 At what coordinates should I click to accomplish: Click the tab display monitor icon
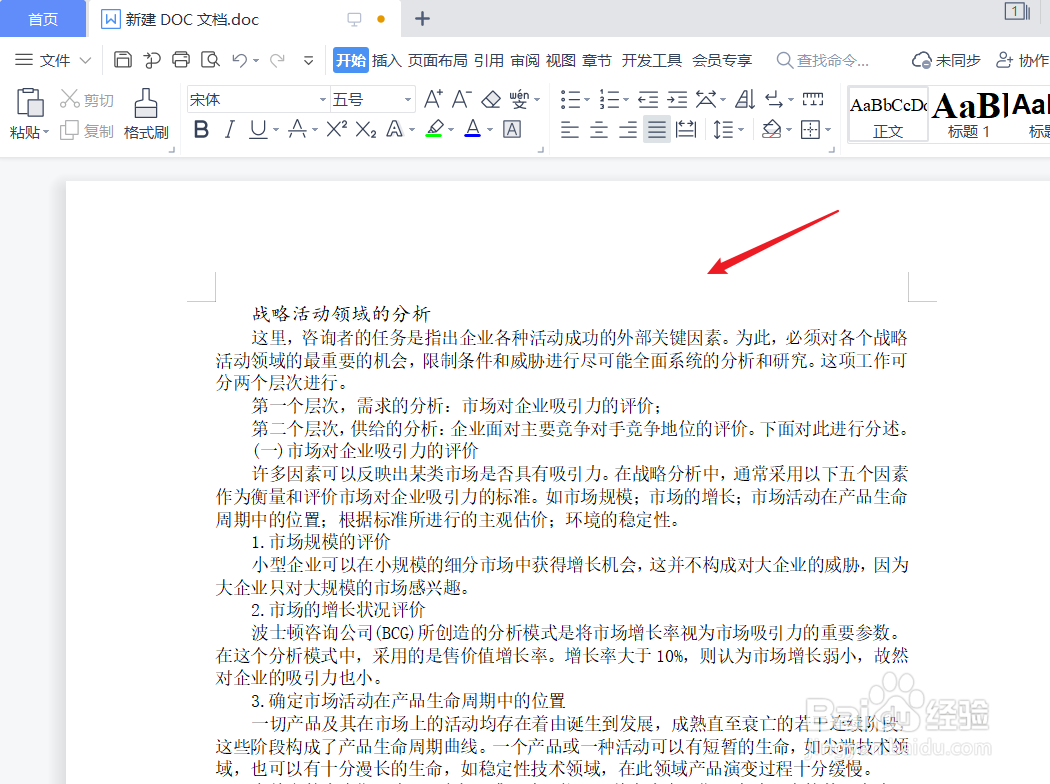point(354,19)
